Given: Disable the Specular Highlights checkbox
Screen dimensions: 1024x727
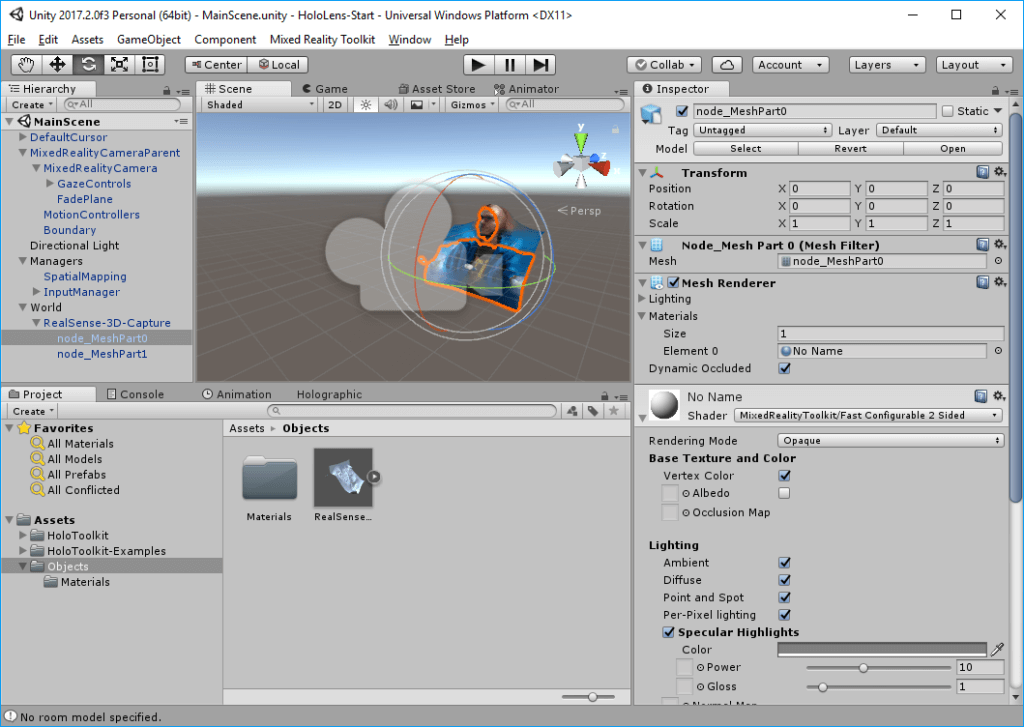Looking at the screenshot, I should point(669,632).
